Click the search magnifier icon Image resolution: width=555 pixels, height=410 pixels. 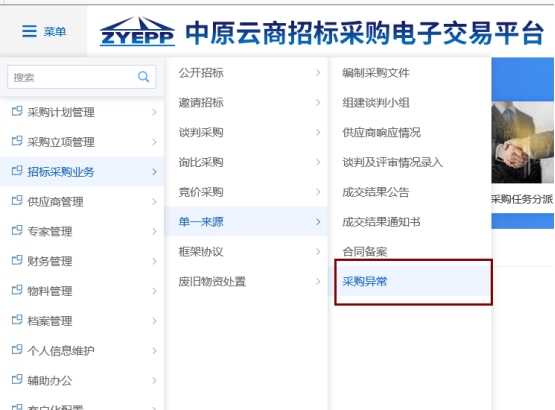point(143,76)
